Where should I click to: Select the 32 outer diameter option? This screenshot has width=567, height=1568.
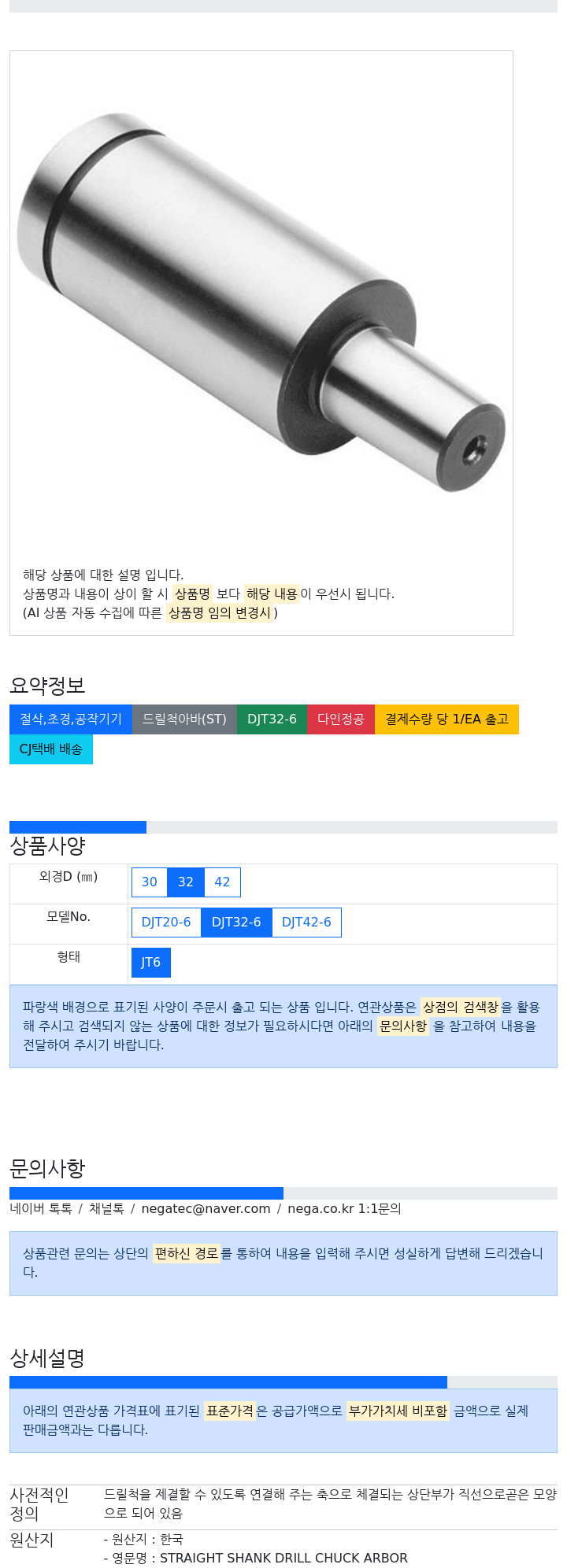186,882
